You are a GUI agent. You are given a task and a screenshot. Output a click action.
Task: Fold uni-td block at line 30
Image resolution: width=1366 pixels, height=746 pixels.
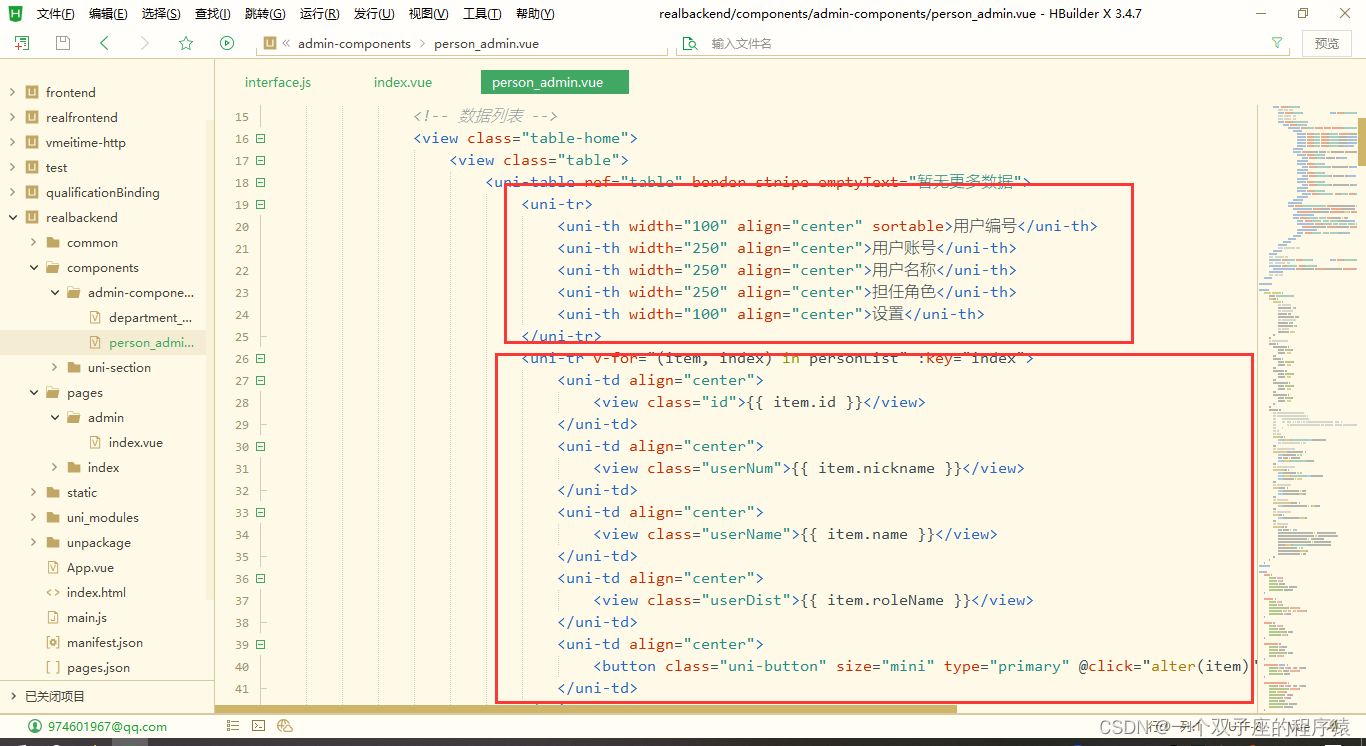click(x=261, y=447)
